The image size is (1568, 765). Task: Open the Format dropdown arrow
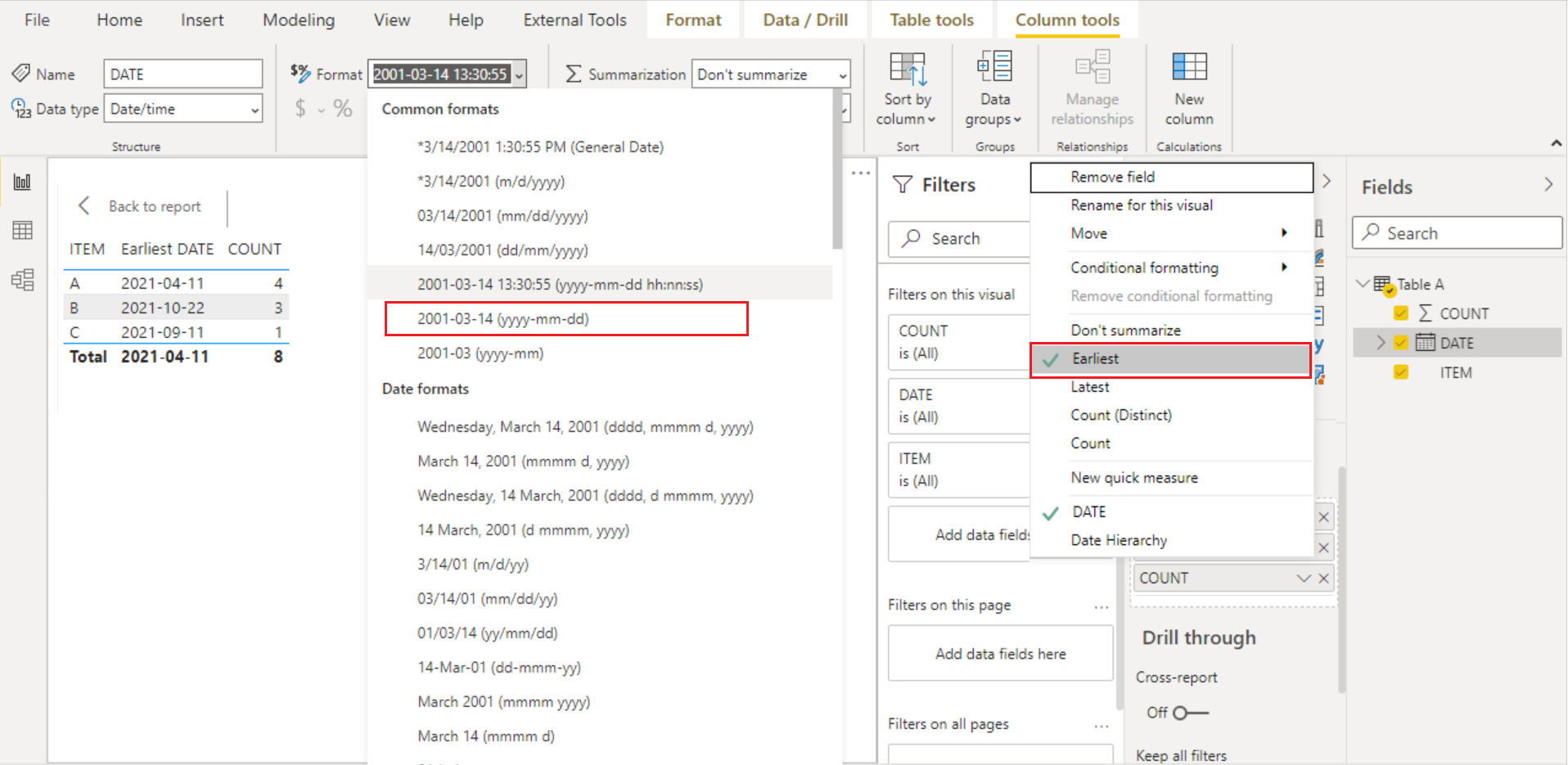519,74
